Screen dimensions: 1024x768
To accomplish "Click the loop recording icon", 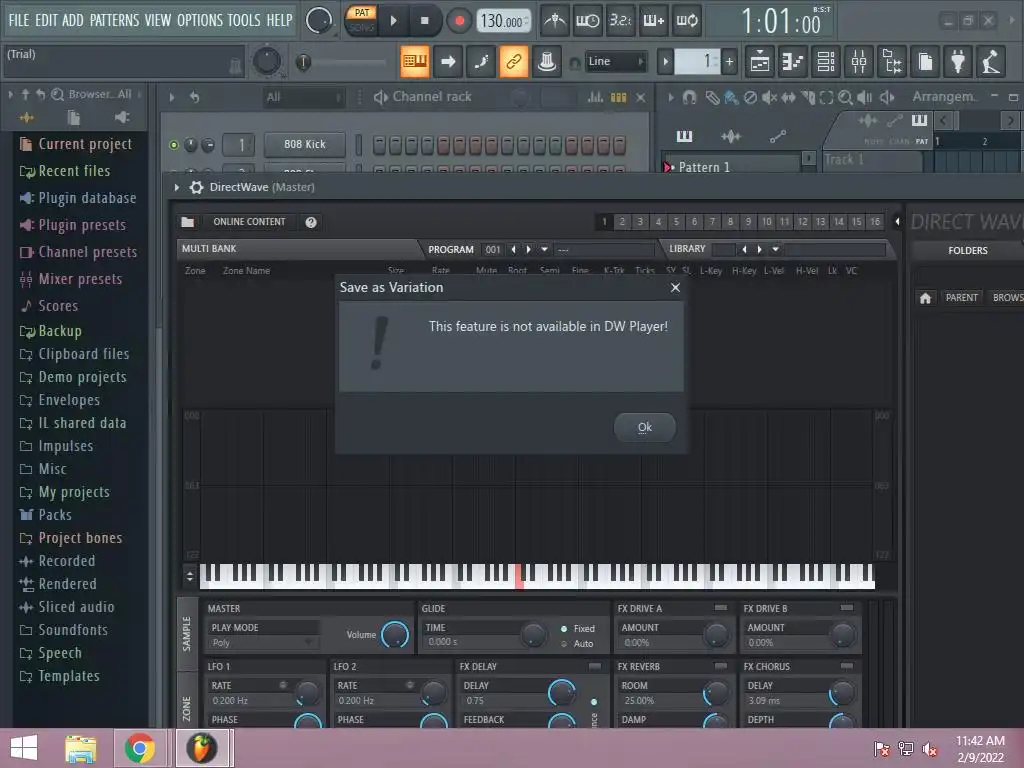I will (x=686, y=21).
